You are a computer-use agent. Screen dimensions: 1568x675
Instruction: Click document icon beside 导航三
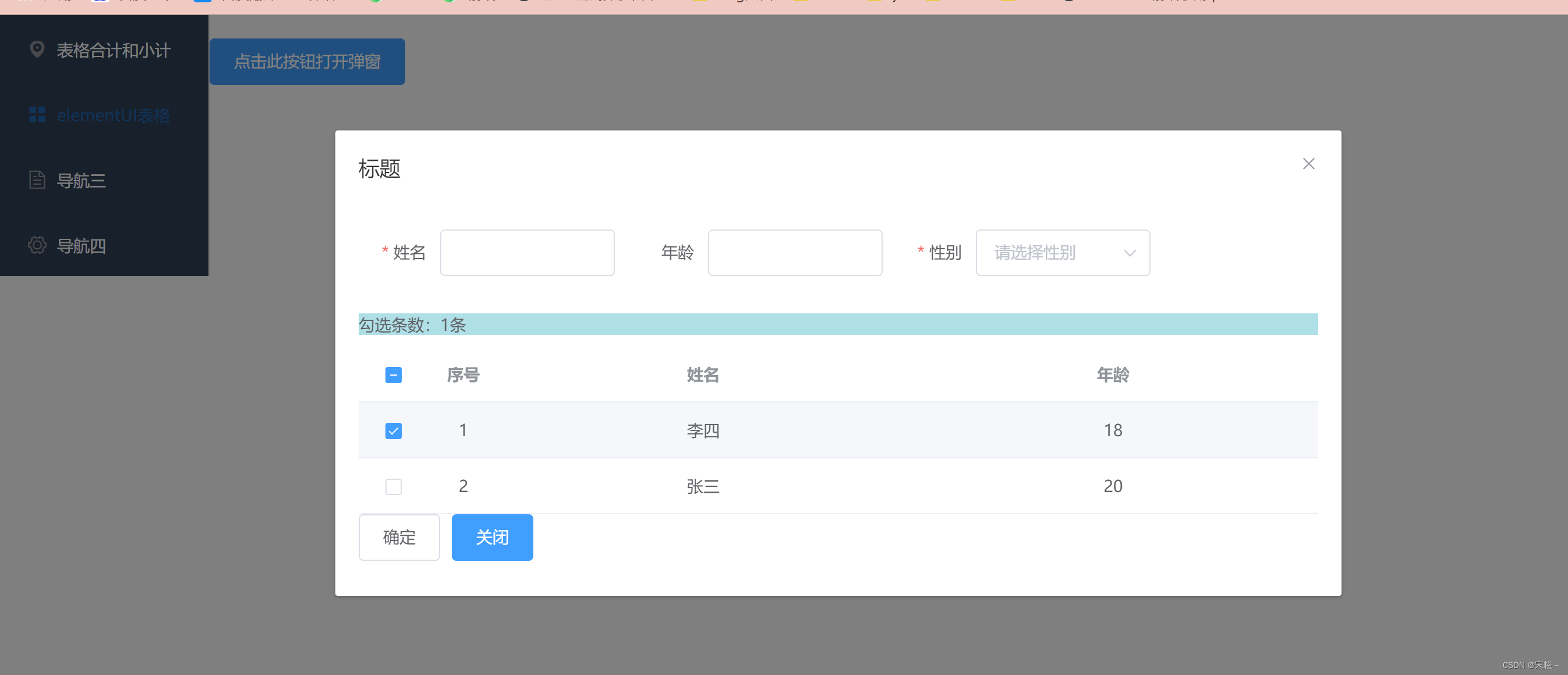(x=37, y=179)
